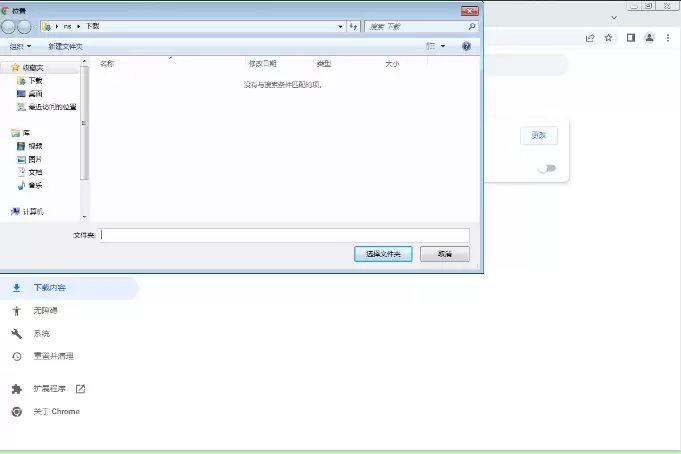Click the 新建文件夹 button
The height and width of the screenshot is (454, 681).
point(66,46)
